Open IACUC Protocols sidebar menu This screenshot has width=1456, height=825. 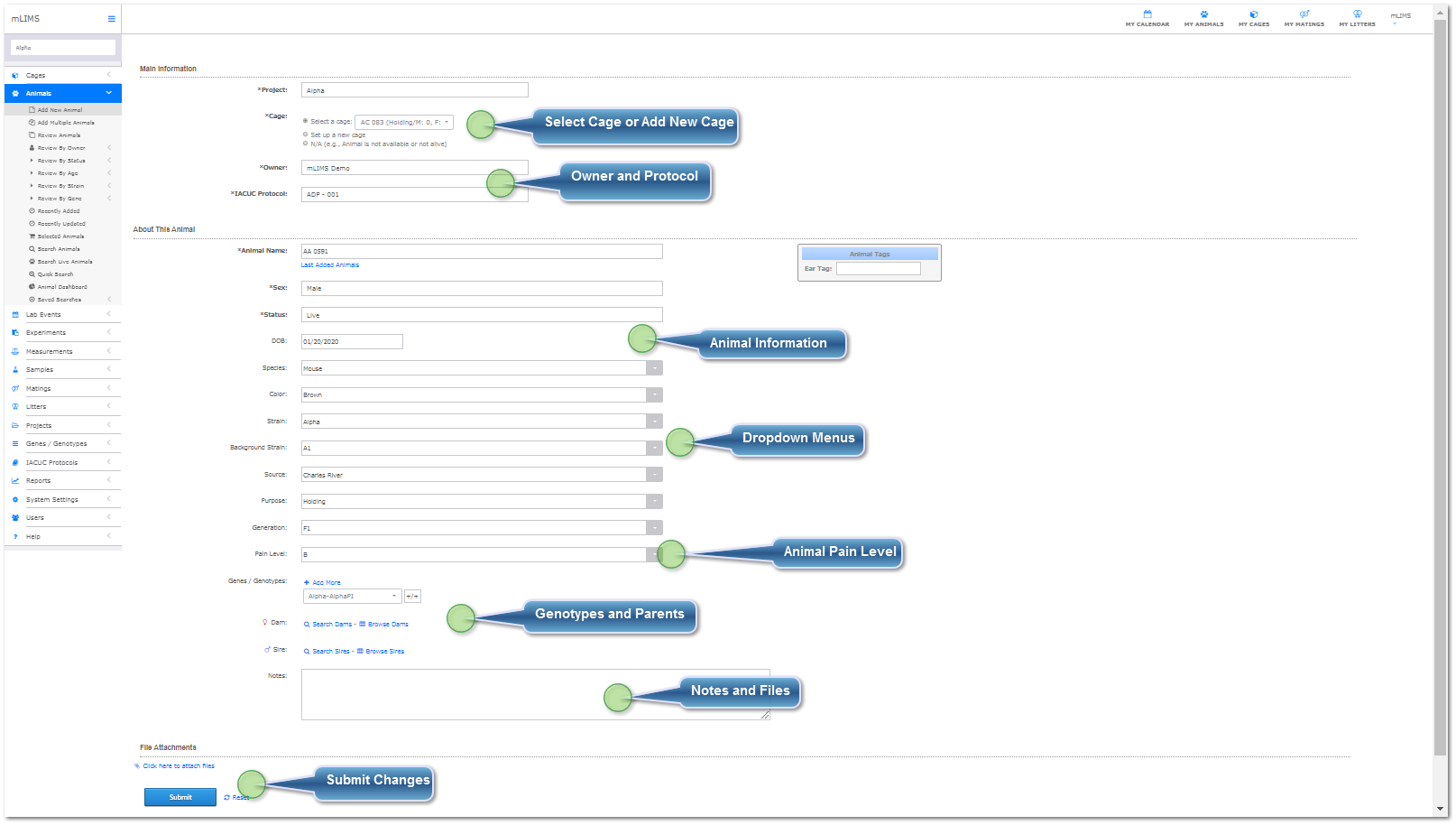(63, 463)
